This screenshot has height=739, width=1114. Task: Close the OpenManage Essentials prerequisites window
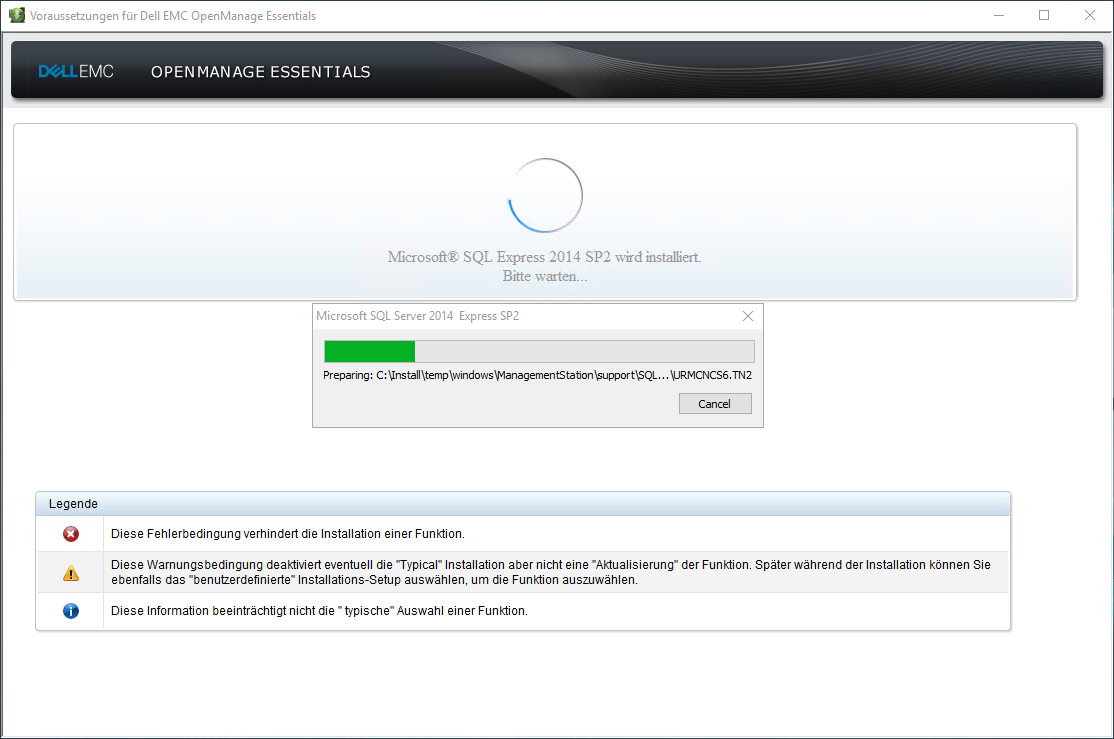pyautogui.click(x=1089, y=15)
